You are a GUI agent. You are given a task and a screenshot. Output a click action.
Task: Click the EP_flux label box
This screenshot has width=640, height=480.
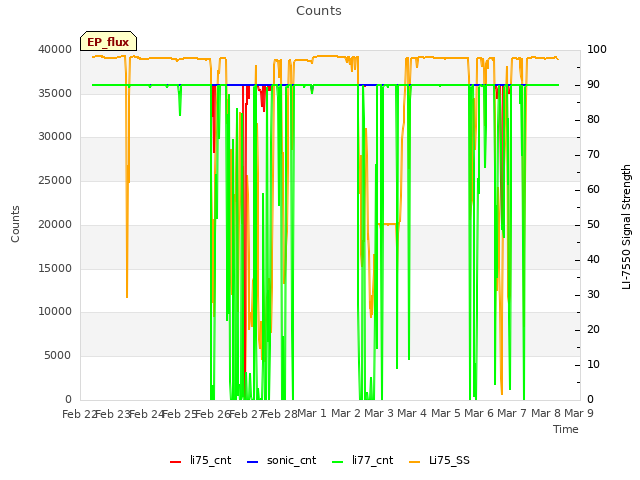[108, 41]
